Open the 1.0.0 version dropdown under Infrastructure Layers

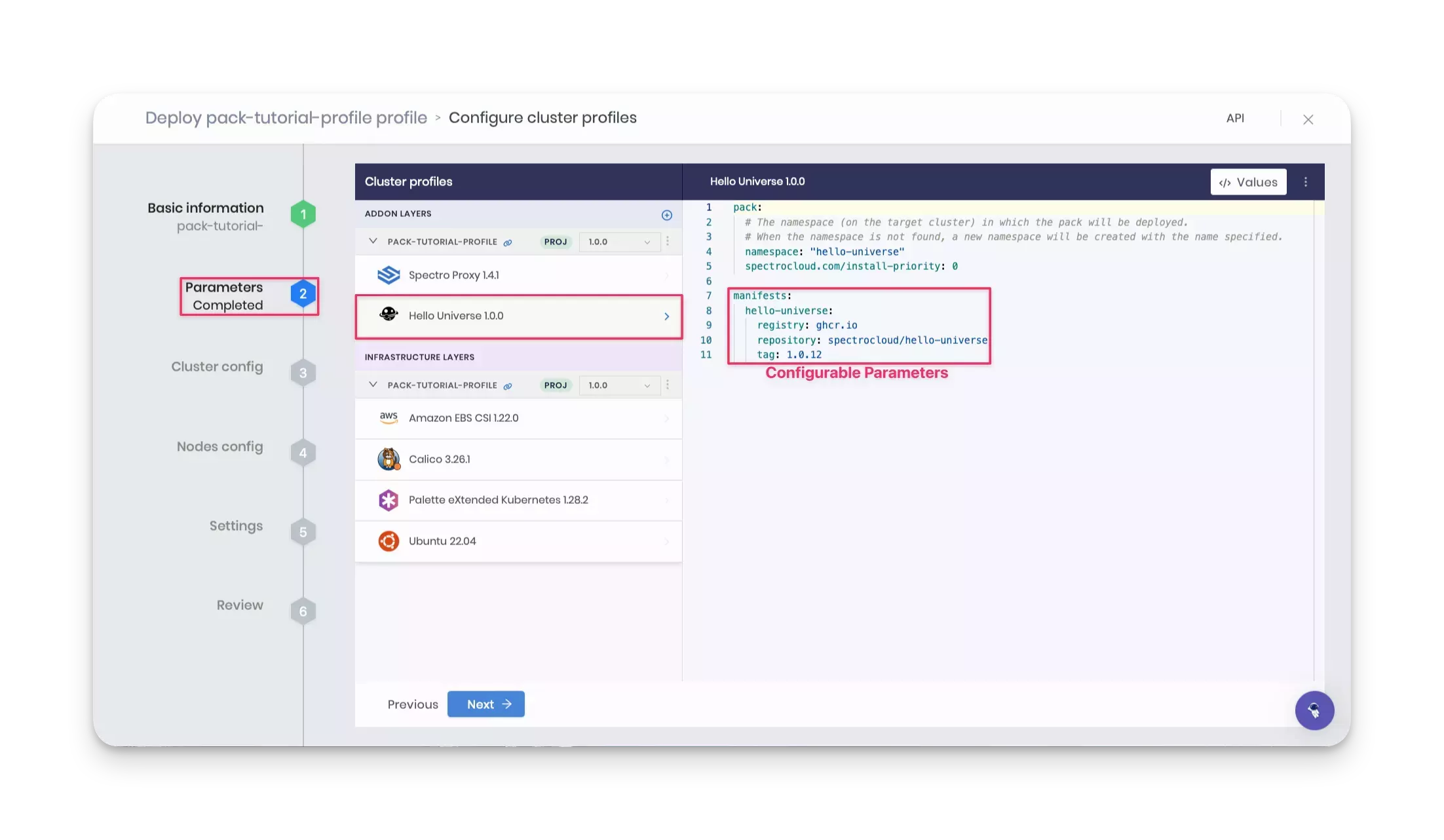tap(618, 385)
